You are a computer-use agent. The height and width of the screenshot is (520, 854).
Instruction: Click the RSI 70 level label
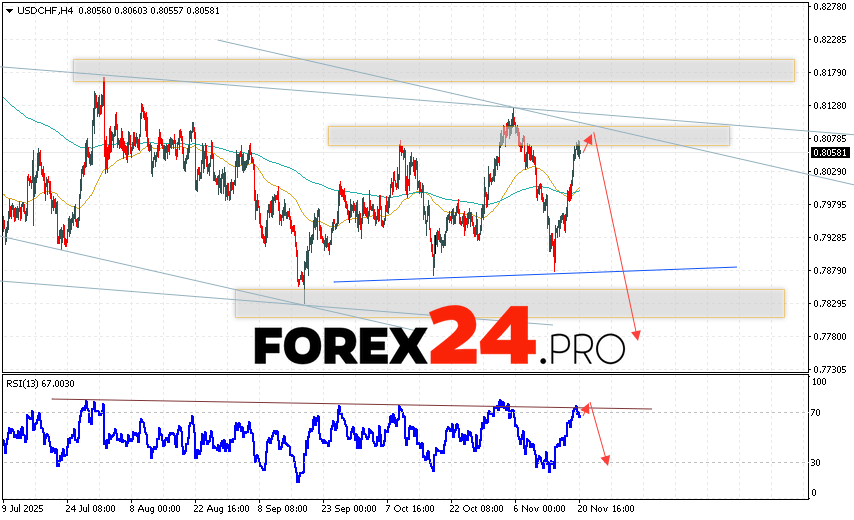click(x=817, y=412)
